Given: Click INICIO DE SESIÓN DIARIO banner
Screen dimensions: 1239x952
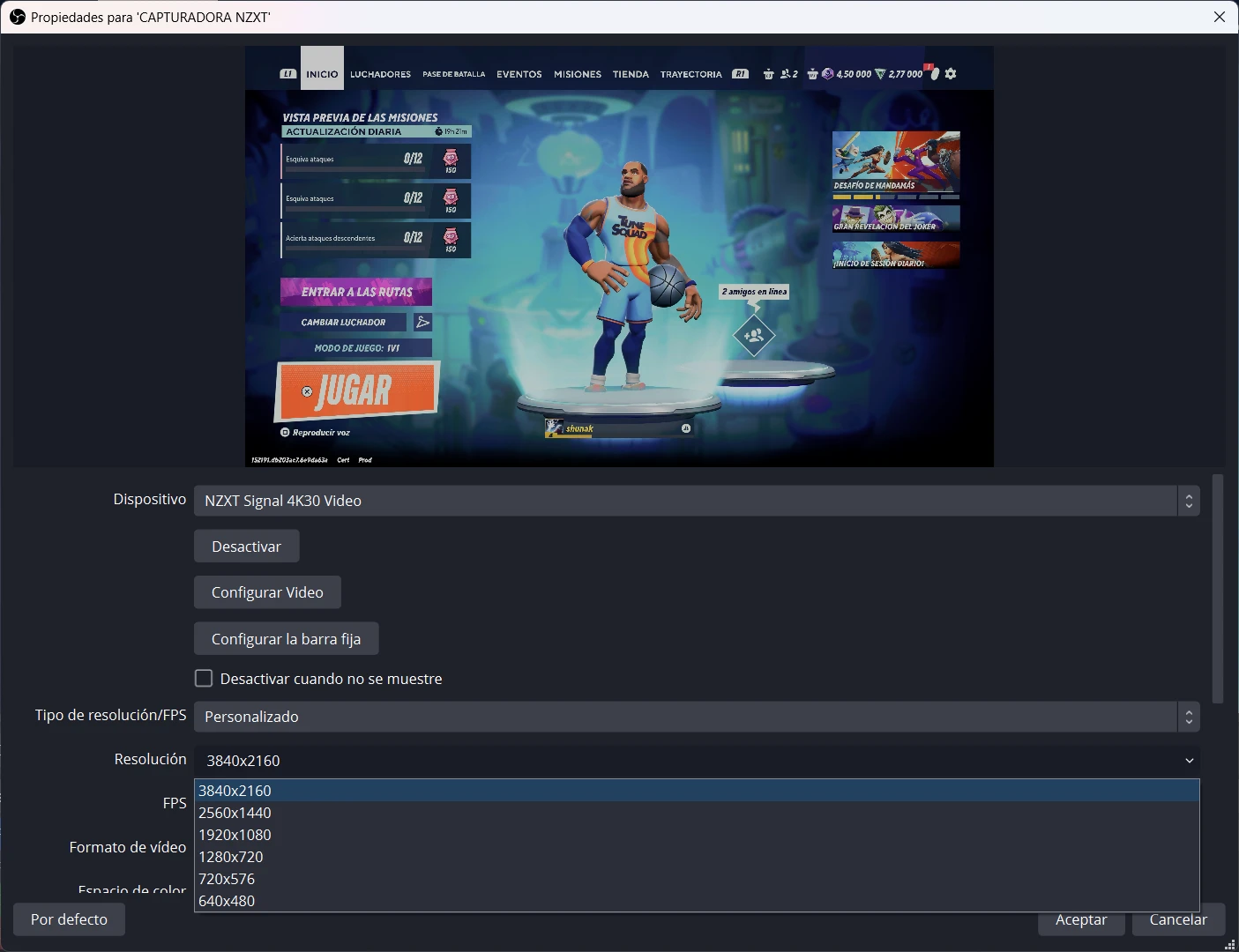Looking at the screenshot, I should [896, 255].
